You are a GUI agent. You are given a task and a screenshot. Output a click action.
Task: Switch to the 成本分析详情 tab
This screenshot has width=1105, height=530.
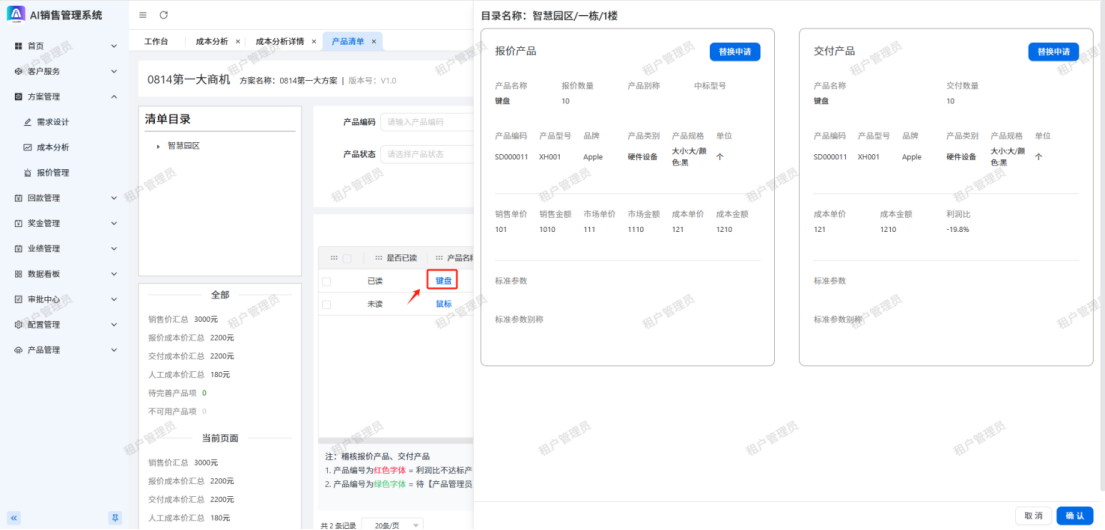tap(280, 42)
